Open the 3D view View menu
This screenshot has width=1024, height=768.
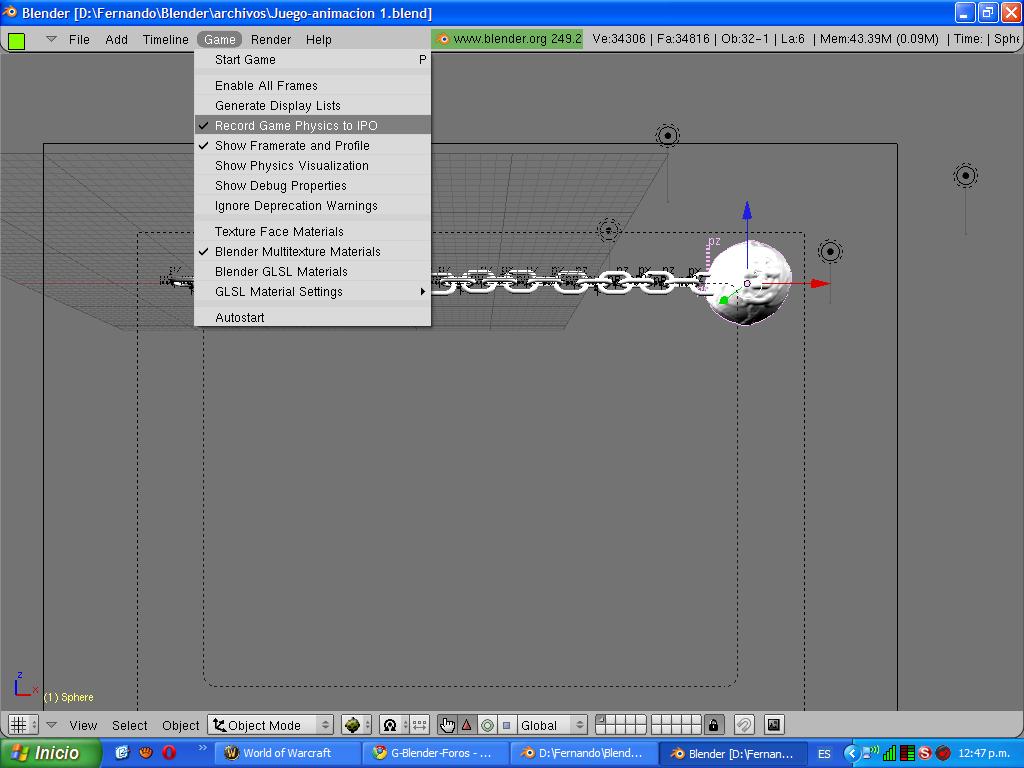[83, 726]
